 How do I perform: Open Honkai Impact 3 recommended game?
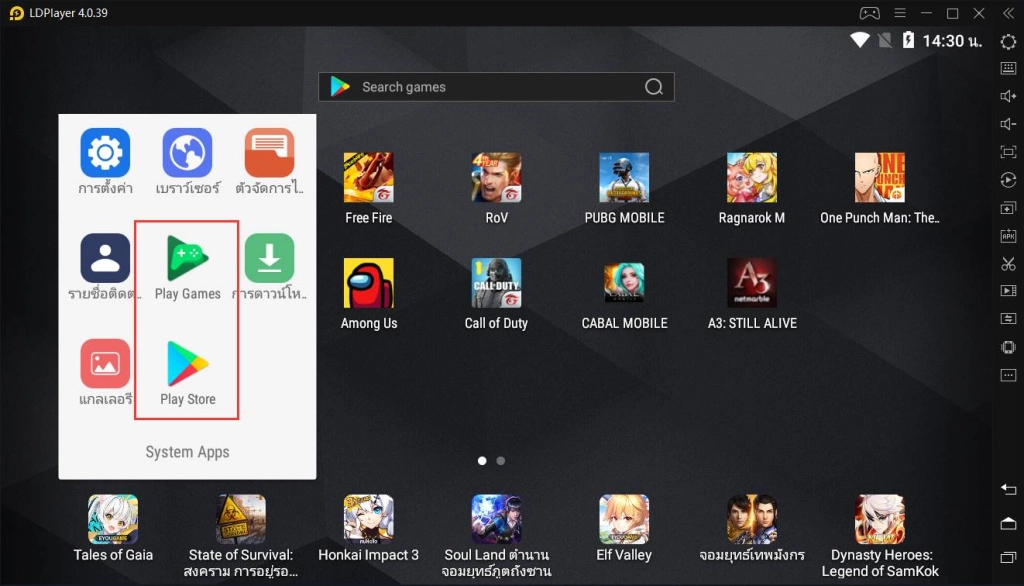click(x=368, y=519)
